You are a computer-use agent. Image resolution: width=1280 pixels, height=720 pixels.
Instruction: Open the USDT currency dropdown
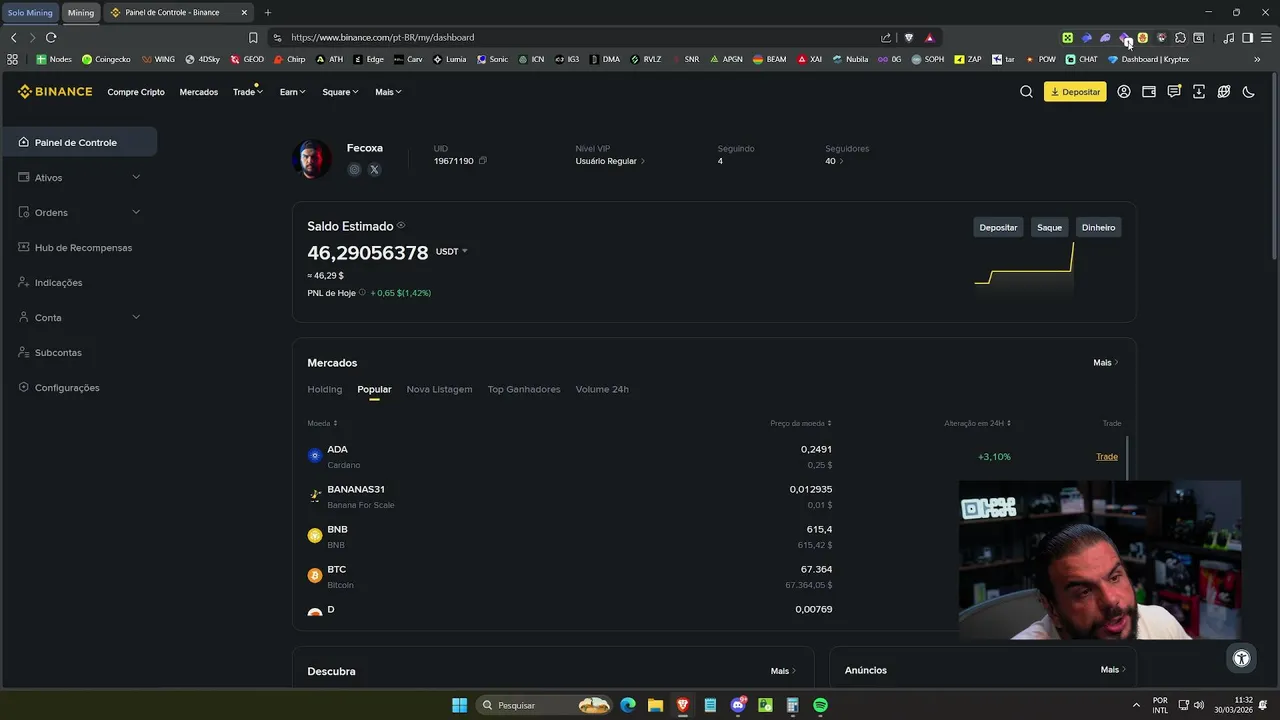pos(452,252)
